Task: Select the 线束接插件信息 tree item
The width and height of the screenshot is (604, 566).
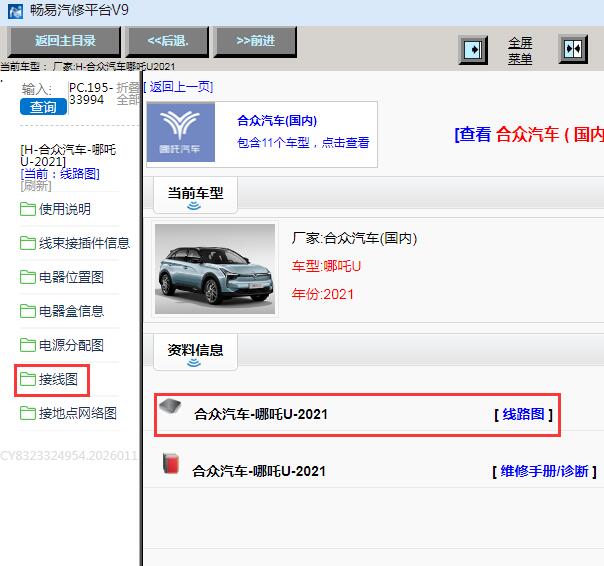Action: [x=84, y=243]
